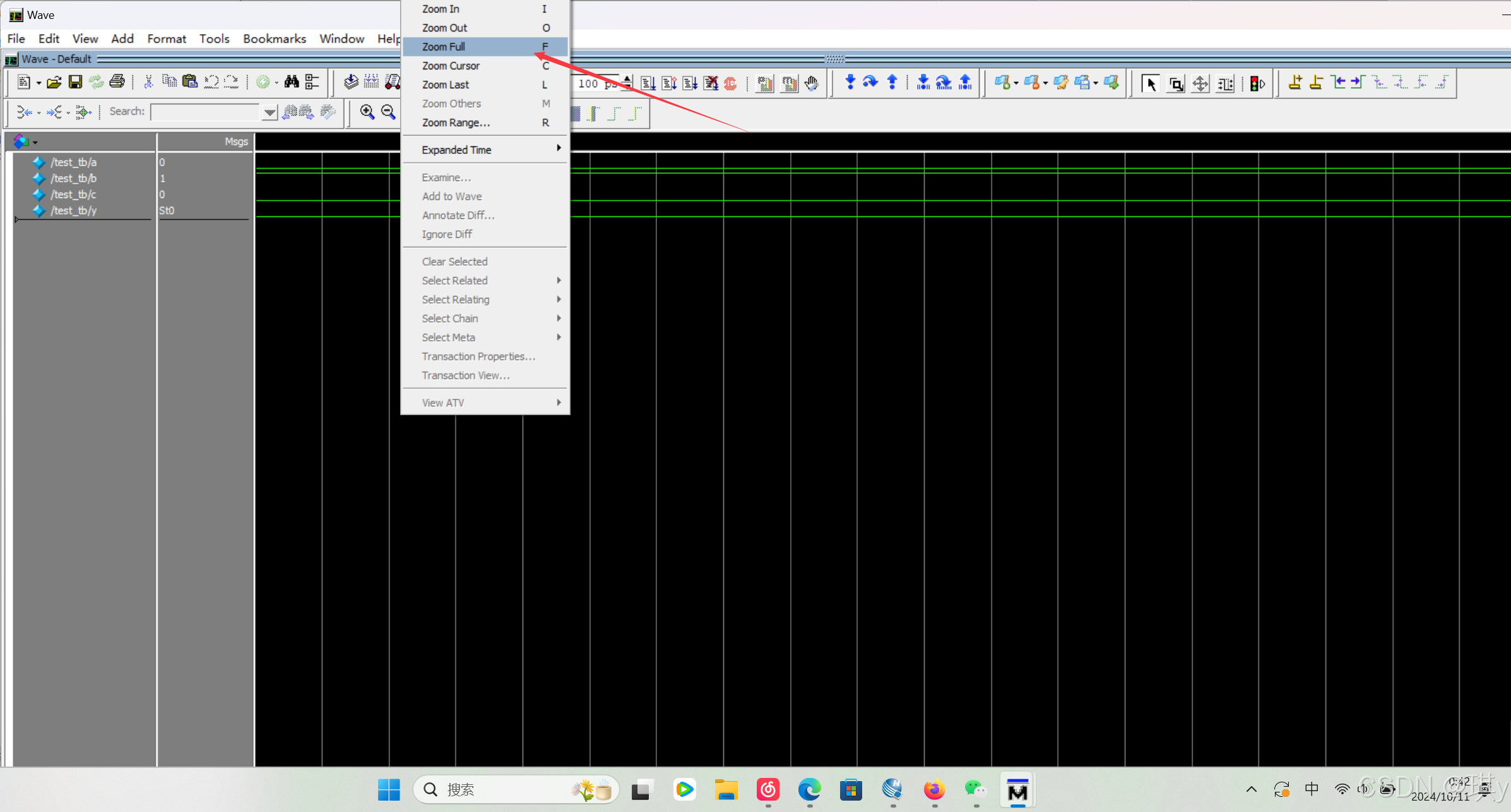Open the Bookmarks menu
This screenshot has width=1511, height=812.
coord(274,38)
